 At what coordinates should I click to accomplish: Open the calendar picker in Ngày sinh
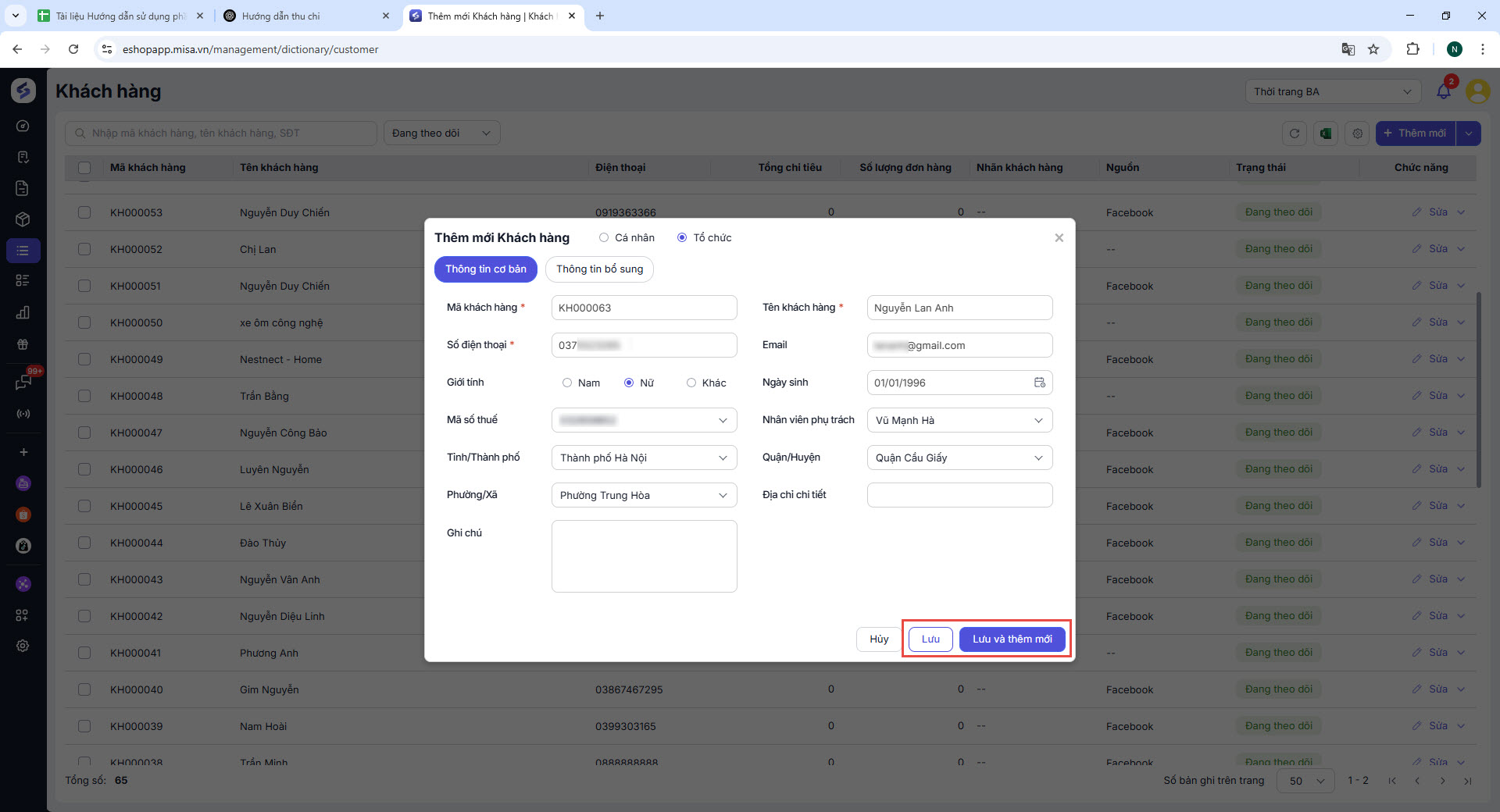tap(1040, 383)
